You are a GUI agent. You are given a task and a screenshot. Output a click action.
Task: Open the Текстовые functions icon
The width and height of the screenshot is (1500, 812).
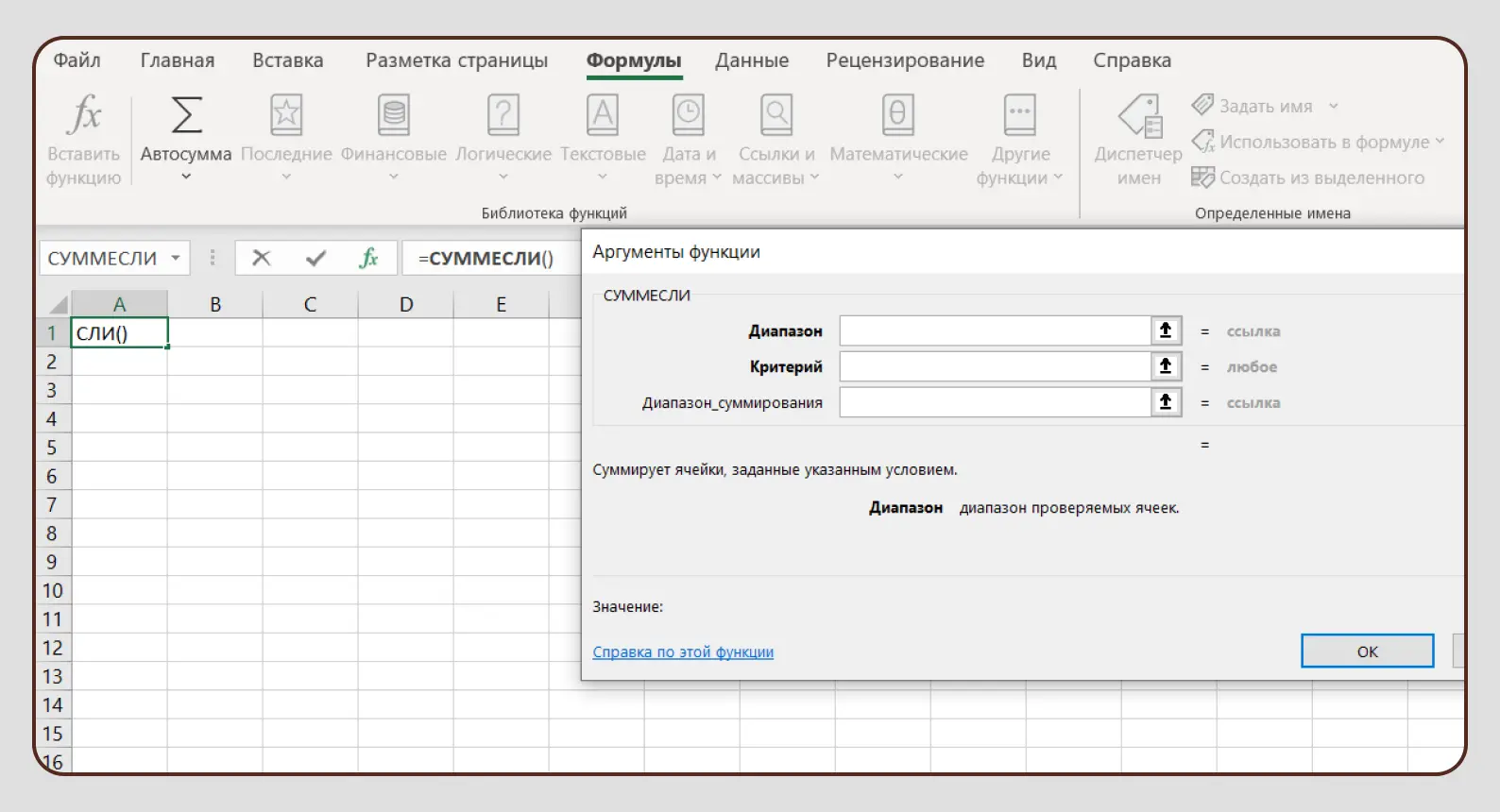603,115
